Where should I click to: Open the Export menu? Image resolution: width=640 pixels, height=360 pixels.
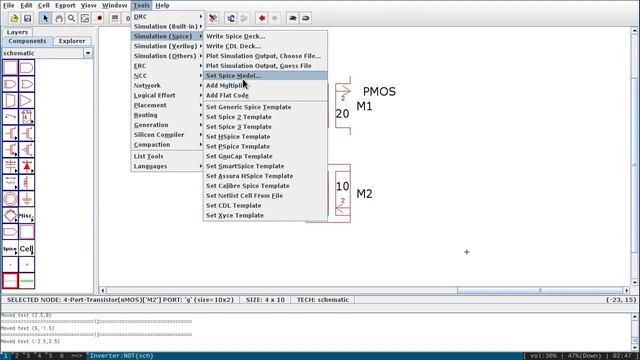pos(65,5)
